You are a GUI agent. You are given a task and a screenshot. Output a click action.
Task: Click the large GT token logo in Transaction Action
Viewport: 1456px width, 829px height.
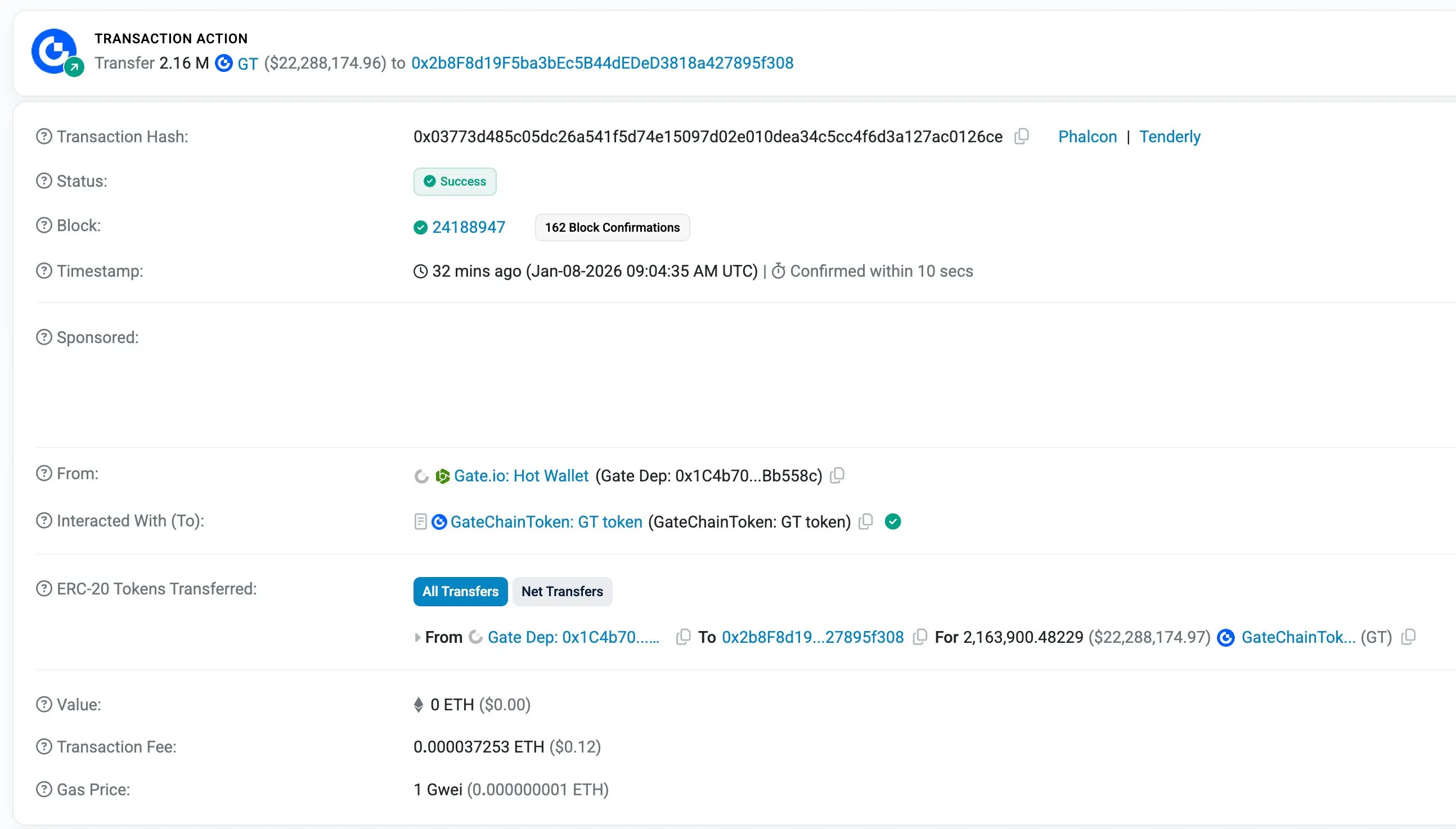click(x=54, y=51)
